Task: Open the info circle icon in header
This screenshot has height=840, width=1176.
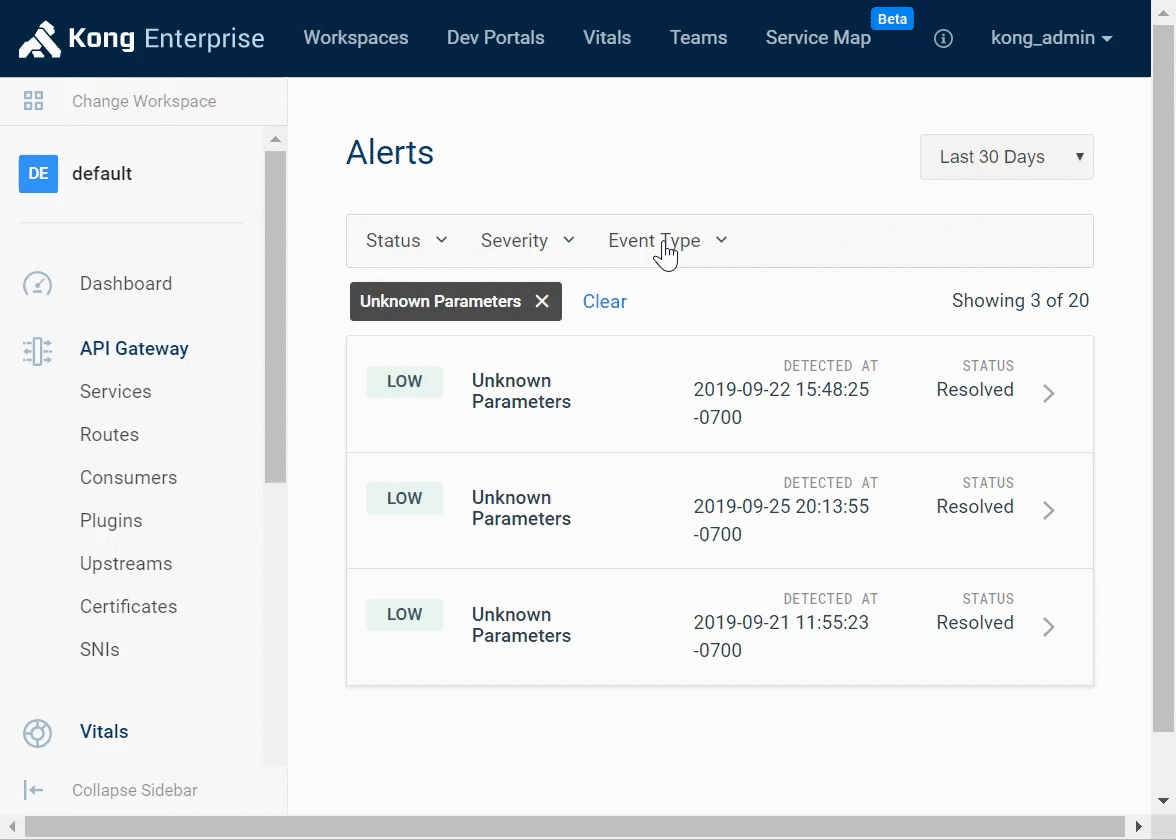Action: 944,38
